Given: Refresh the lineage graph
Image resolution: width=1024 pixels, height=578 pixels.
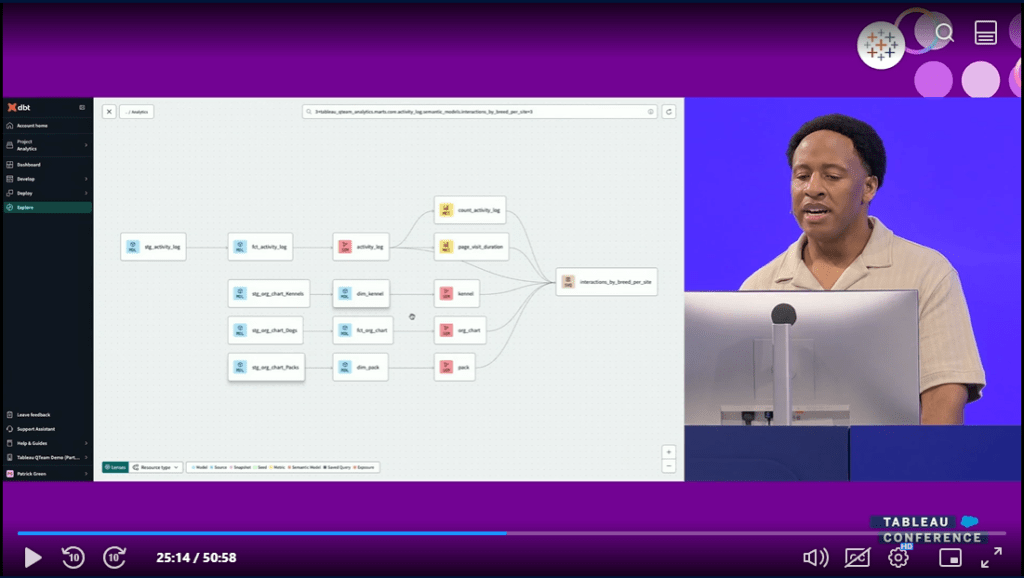Looking at the screenshot, I should pyautogui.click(x=669, y=111).
